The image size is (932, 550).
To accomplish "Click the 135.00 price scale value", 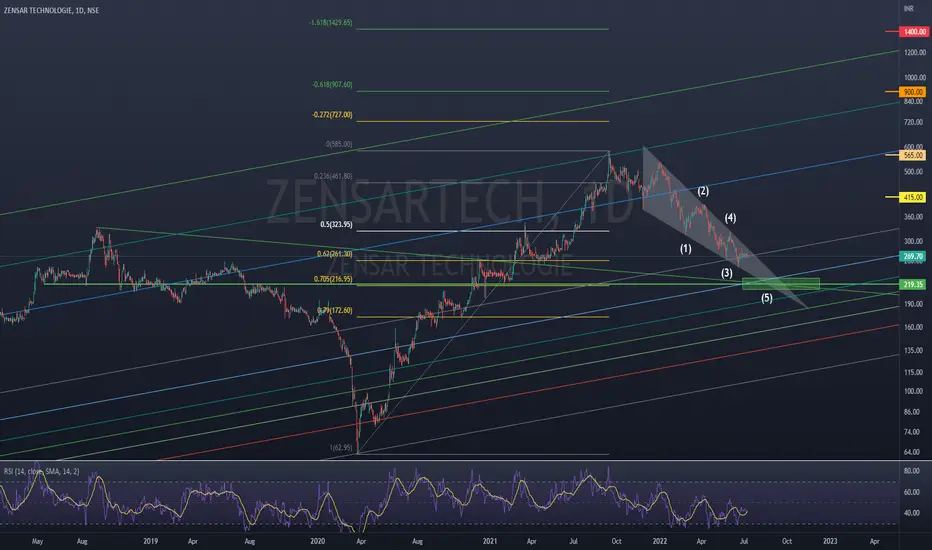I will pos(914,351).
